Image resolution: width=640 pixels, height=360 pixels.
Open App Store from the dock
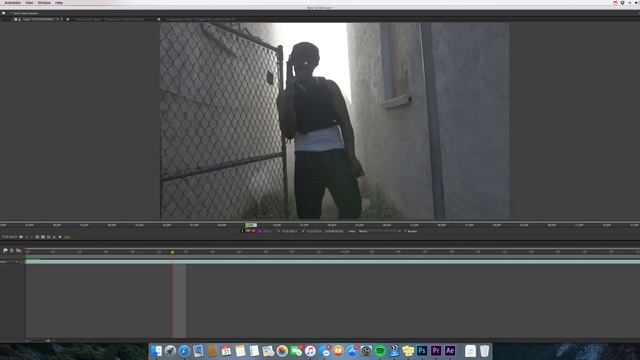tap(352, 351)
